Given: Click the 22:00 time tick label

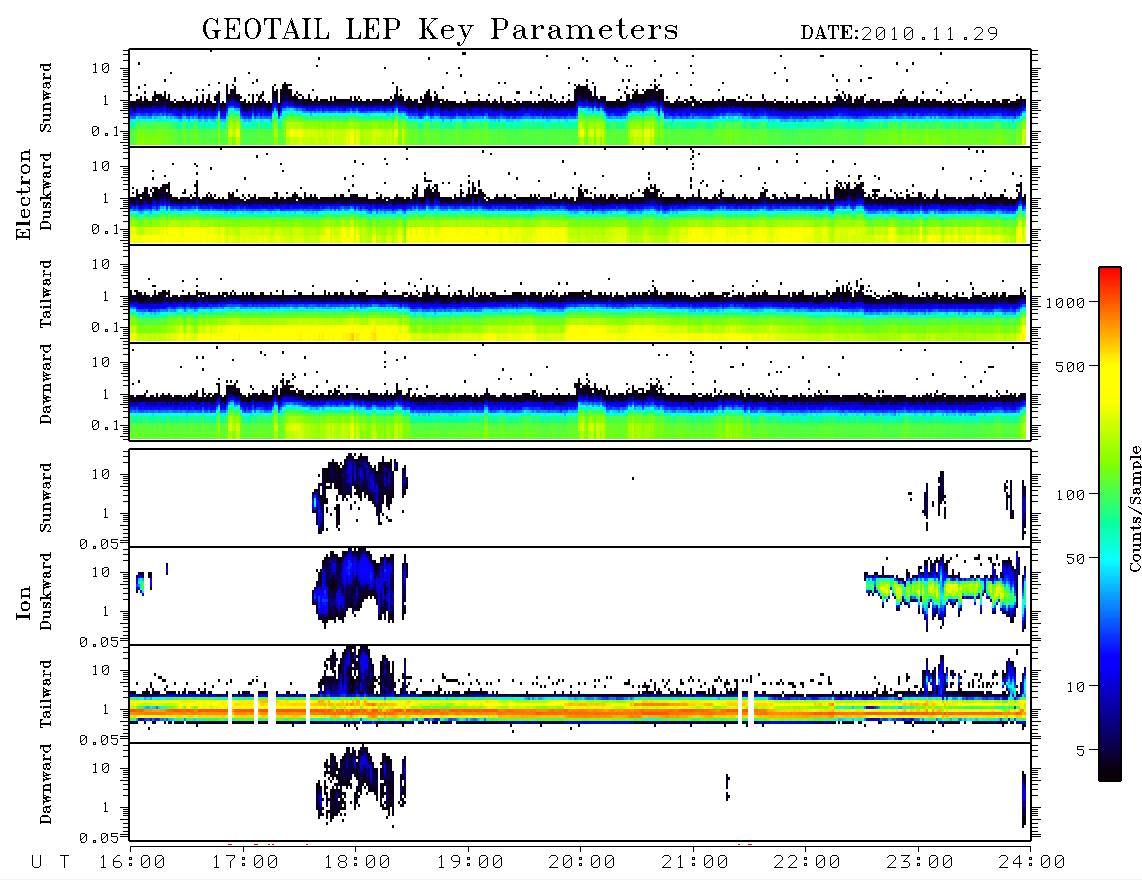Looking at the screenshot, I should click(x=807, y=862).
